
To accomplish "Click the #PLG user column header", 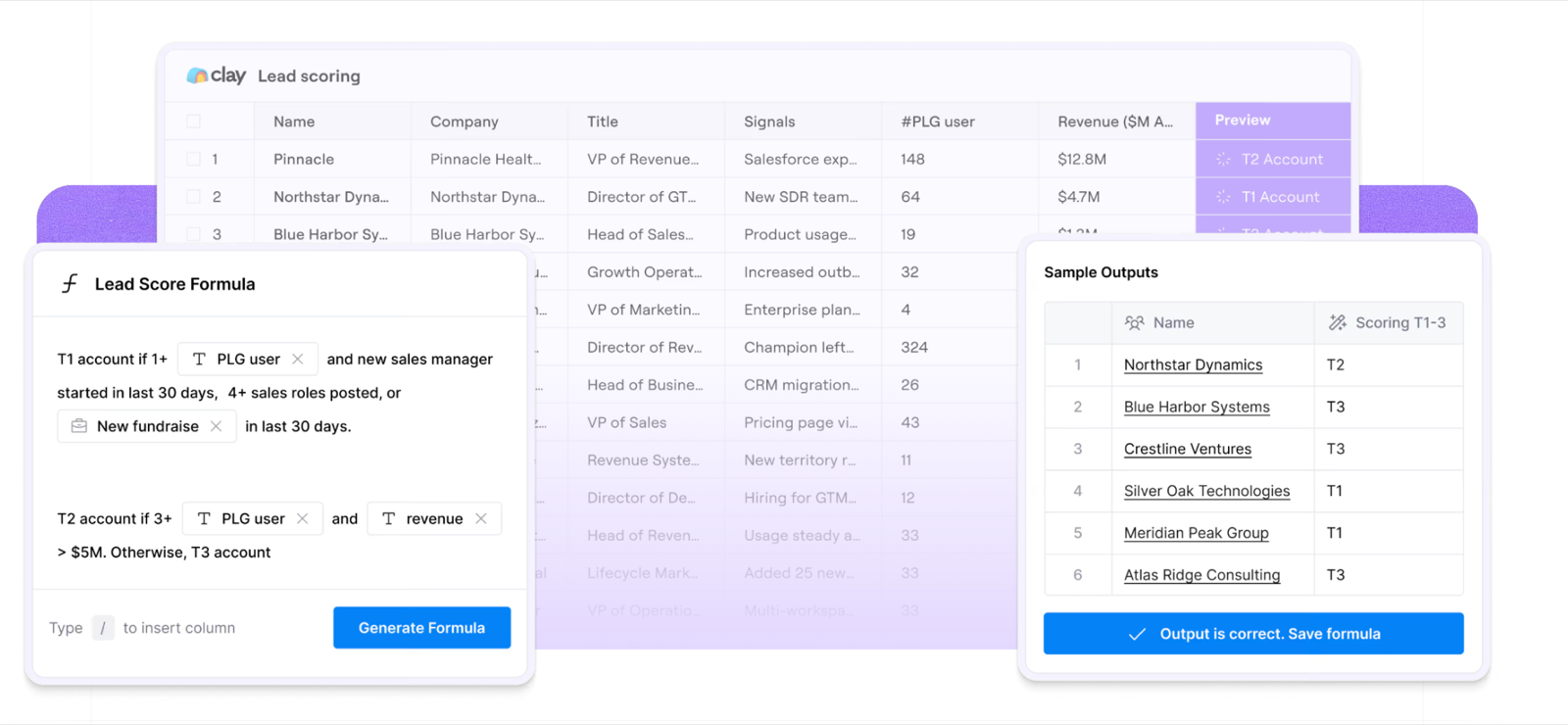I will pyautogui.click(x=959, y=121).
